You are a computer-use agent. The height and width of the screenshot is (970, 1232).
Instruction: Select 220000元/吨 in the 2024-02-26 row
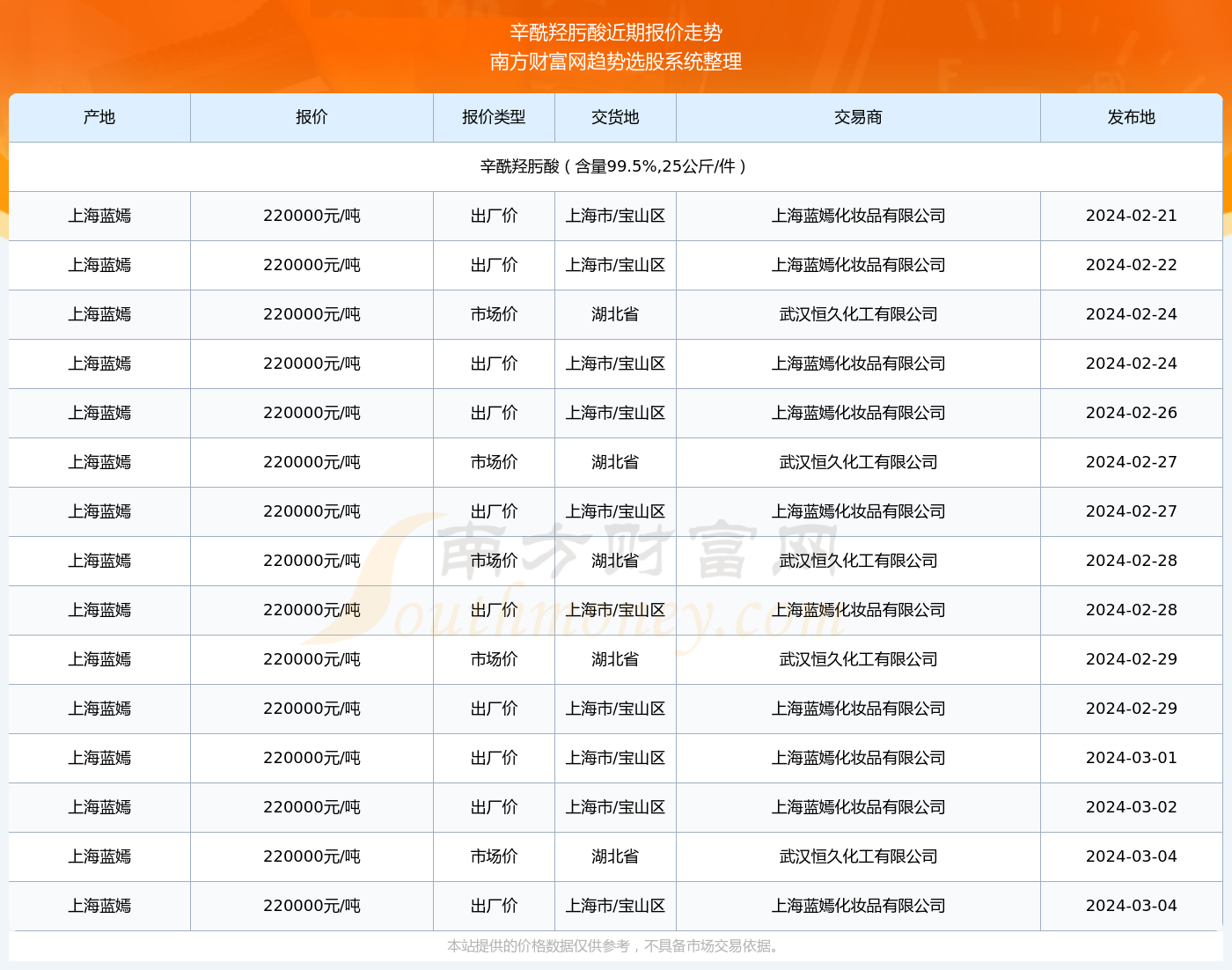pyautogui.click(x=312, y=413)
